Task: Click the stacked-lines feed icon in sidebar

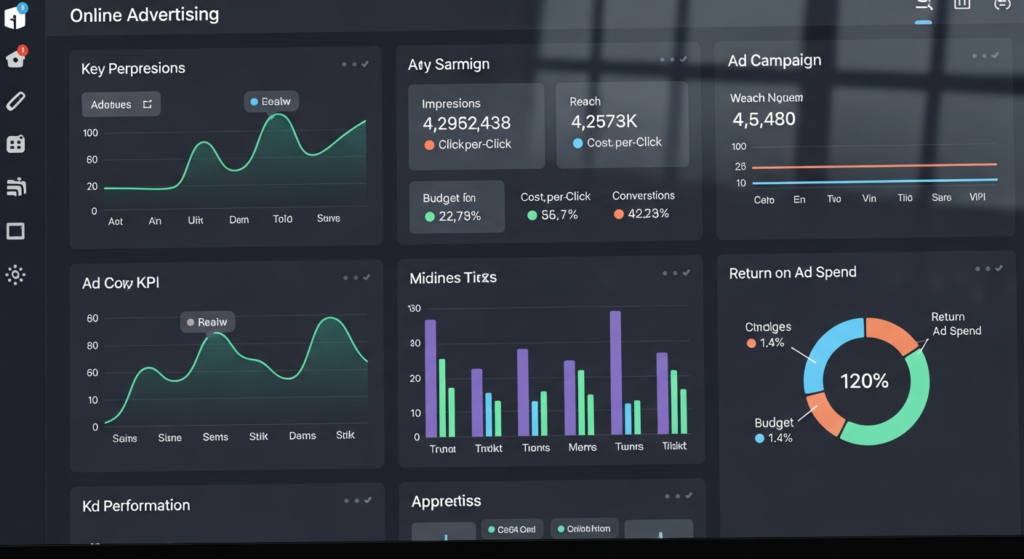Action: coord(15,187)
